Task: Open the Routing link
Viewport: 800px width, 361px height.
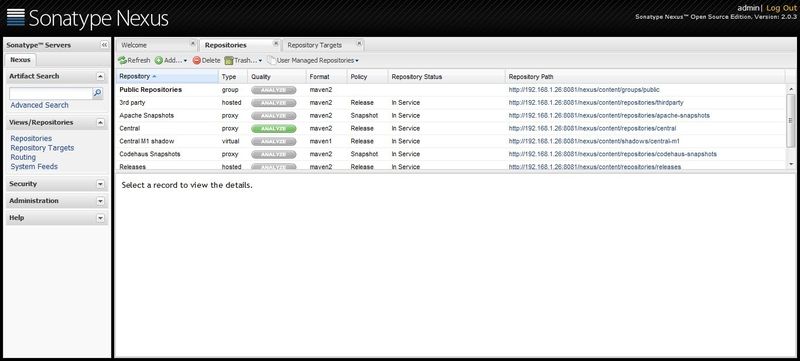Action: pos(23,157)
